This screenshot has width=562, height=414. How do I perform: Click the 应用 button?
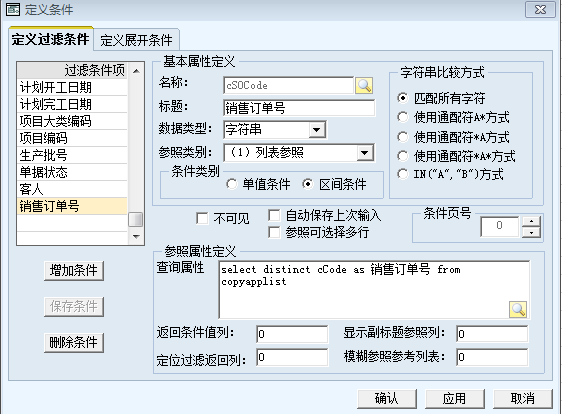pos(454,398)
